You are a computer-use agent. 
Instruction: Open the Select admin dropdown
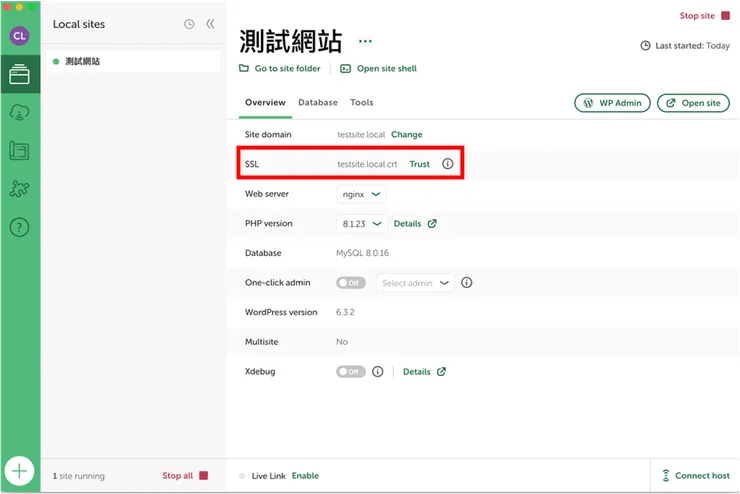415,283
